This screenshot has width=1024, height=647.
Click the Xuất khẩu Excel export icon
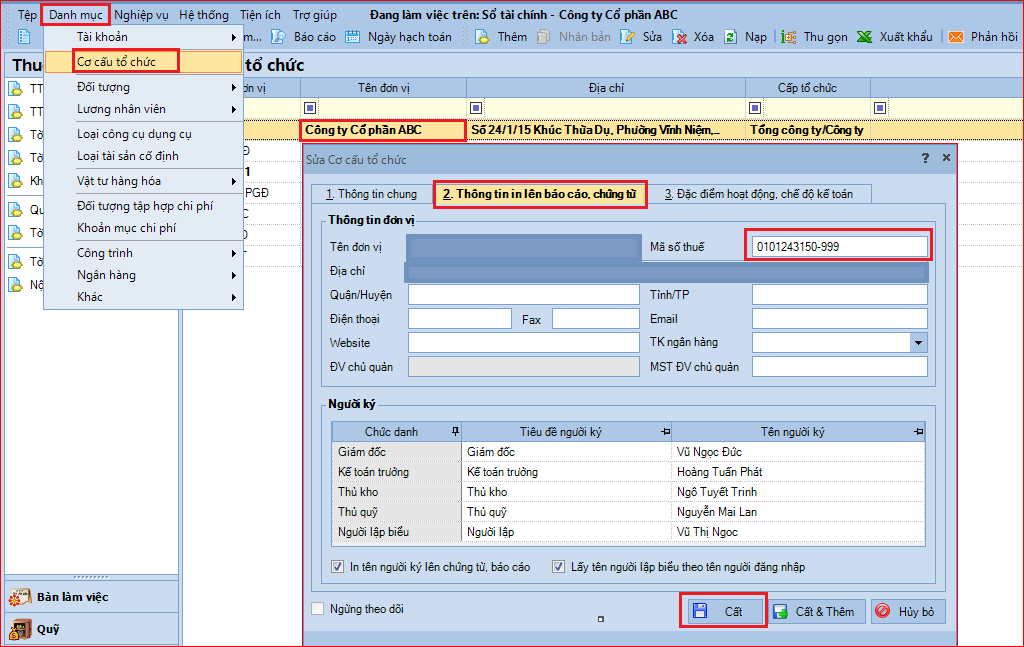865,37
